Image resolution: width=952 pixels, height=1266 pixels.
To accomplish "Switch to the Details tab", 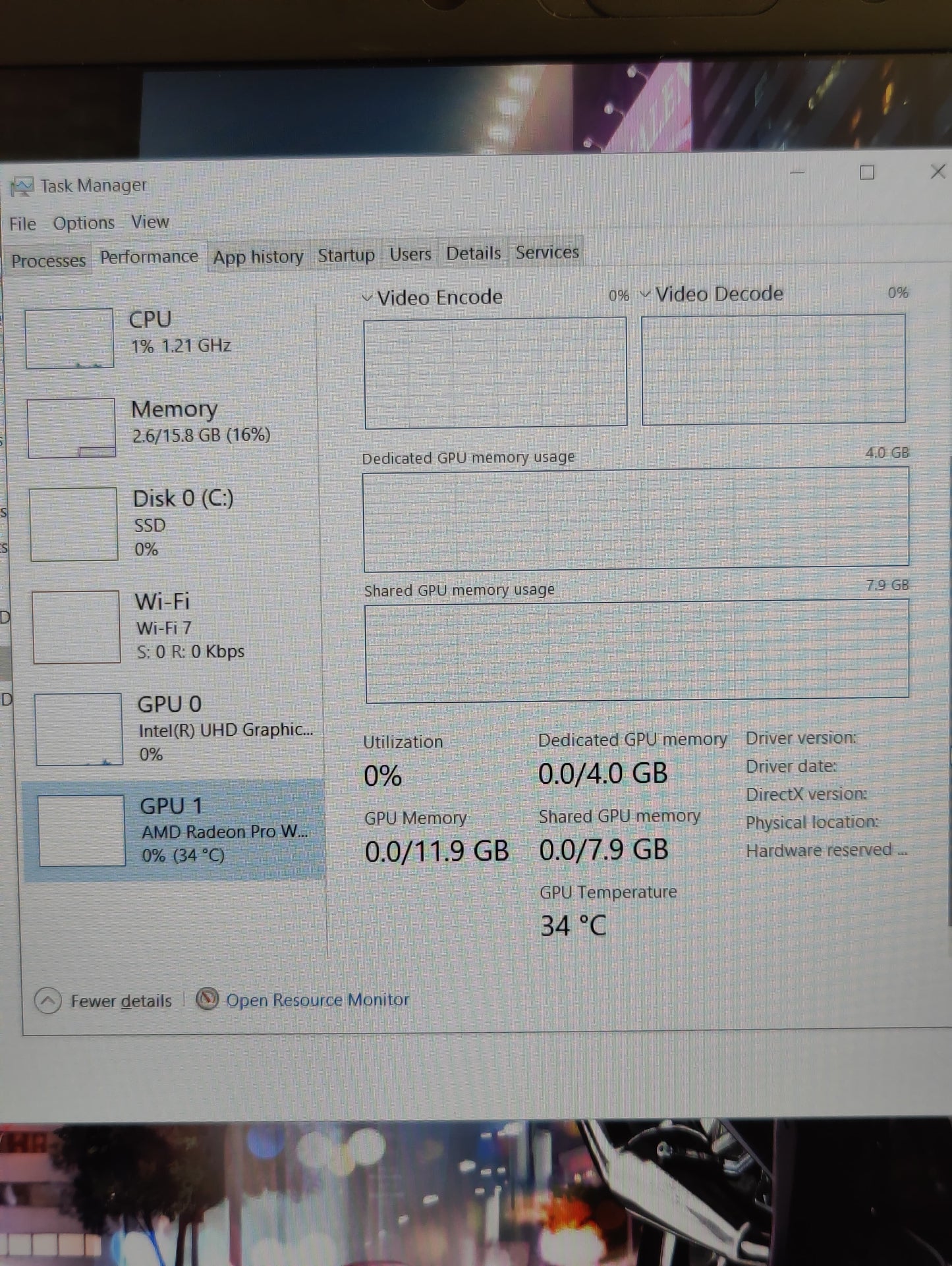I will point(473,253).
